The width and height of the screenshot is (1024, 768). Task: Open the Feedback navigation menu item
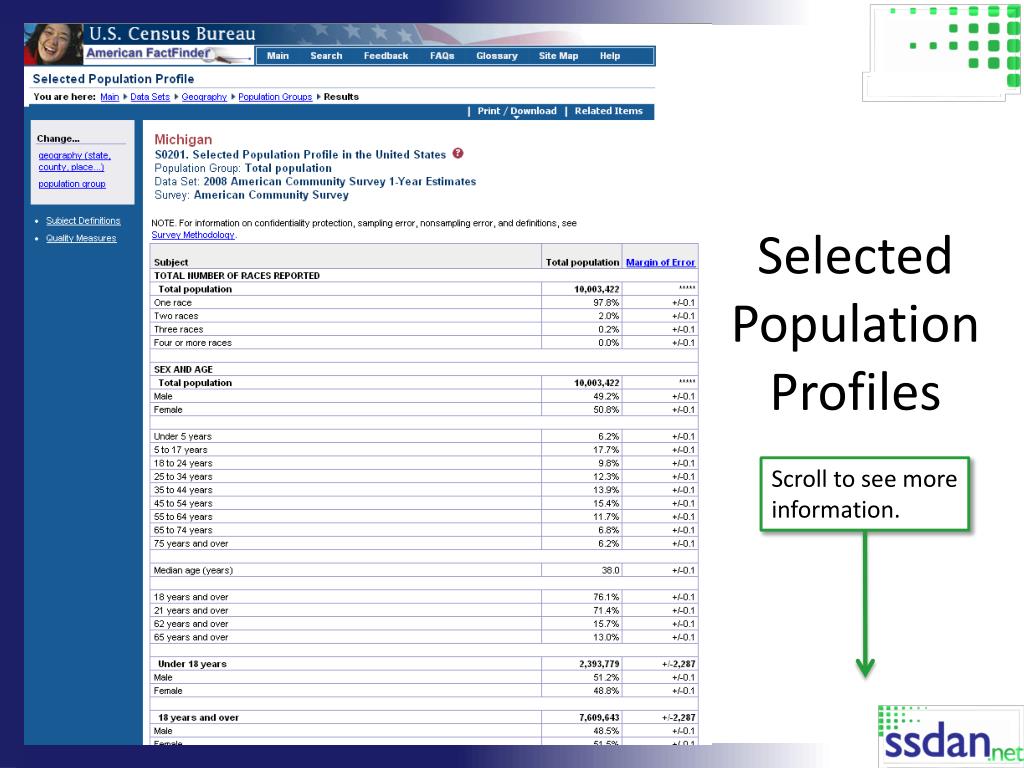pyautogui.click(x=385, y=56)
